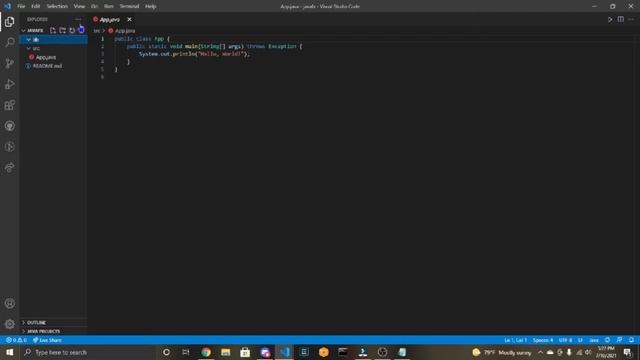Click the Refresh Explorer icon

[72, 30]
